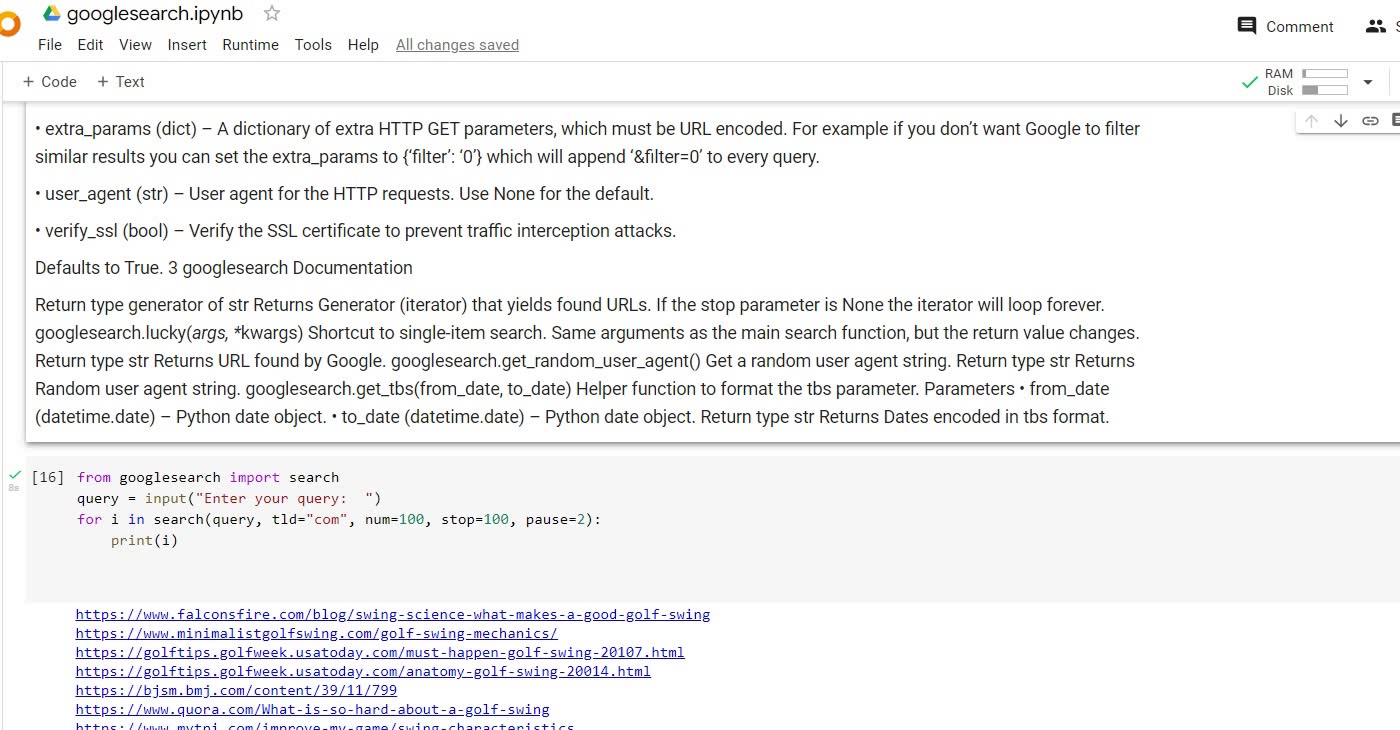
Task: Open the View menu
Action: click(135, 45)
